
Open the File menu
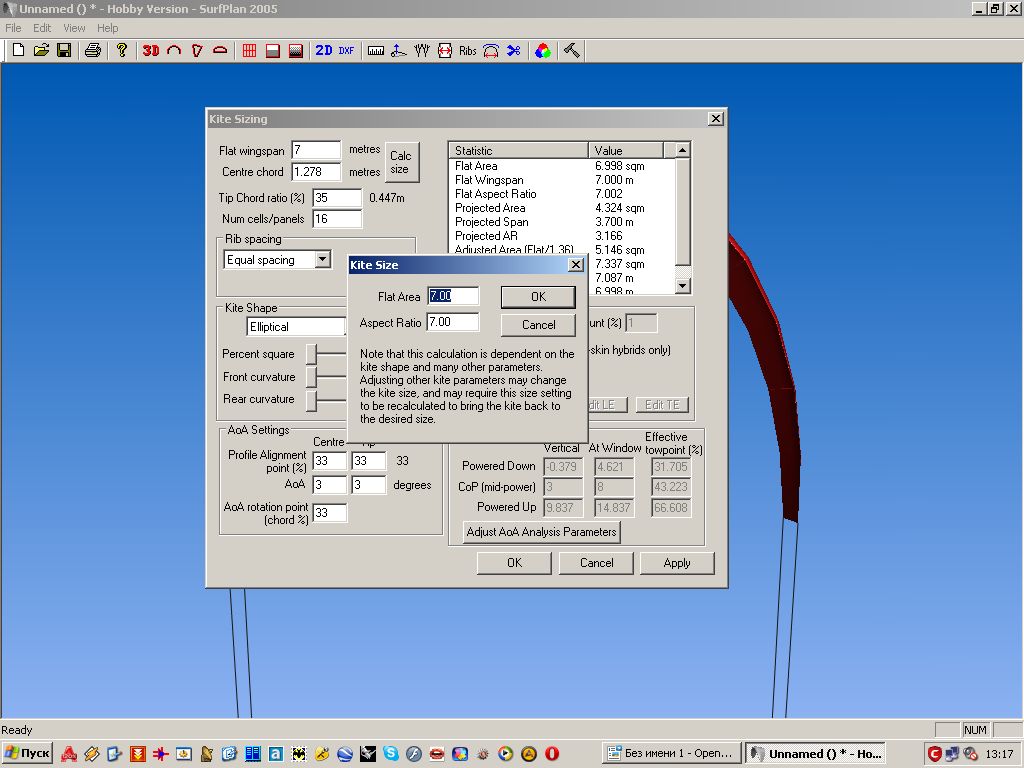pos(13,28)
